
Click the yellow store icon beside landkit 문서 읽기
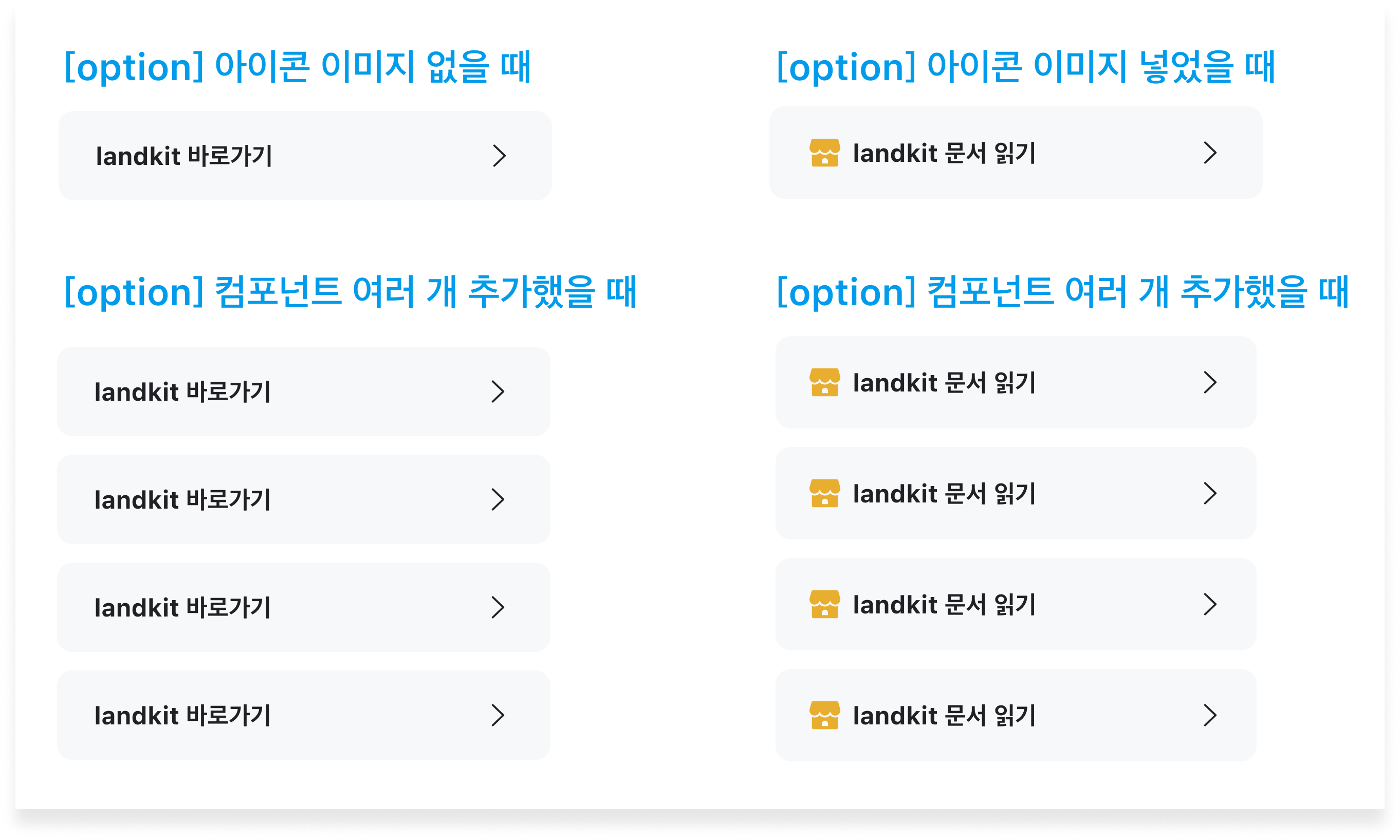click(825, 152)
